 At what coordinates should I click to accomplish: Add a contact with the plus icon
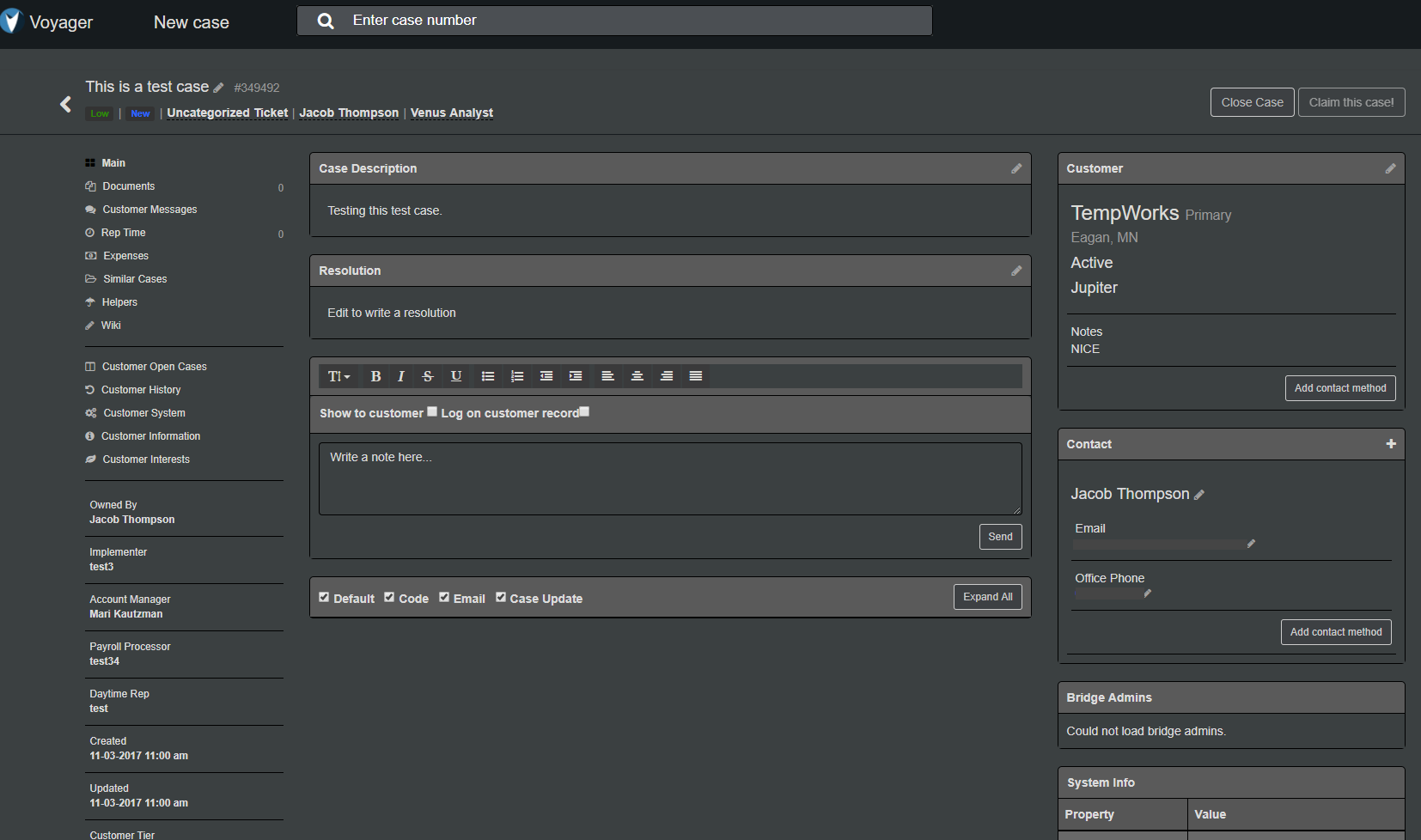[x=1391, y=443]
